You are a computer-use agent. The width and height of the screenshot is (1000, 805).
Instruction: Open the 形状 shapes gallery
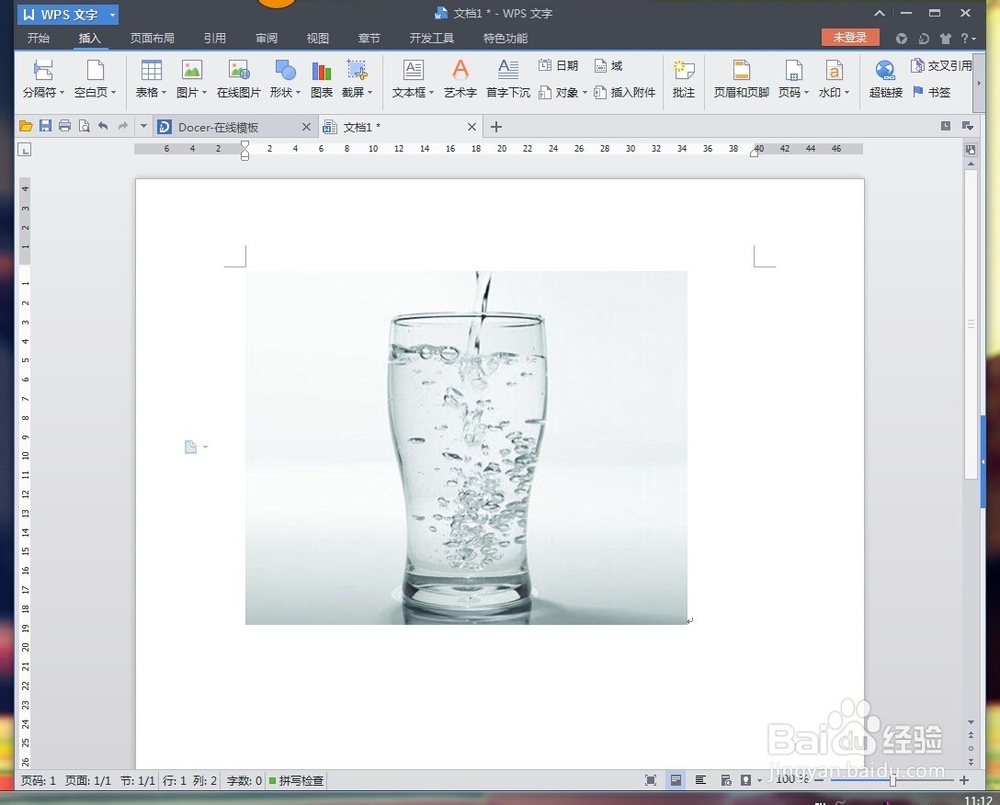(x=284, y=78)
